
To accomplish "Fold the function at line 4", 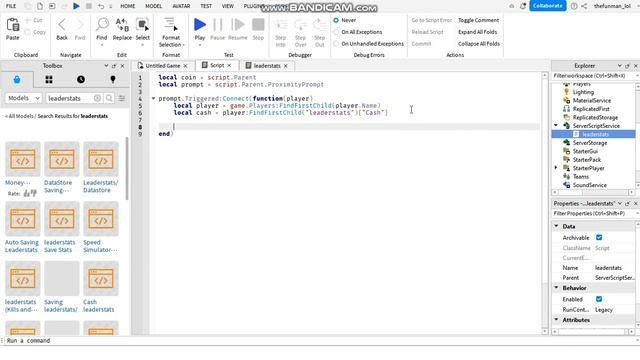I will point(153,98).
